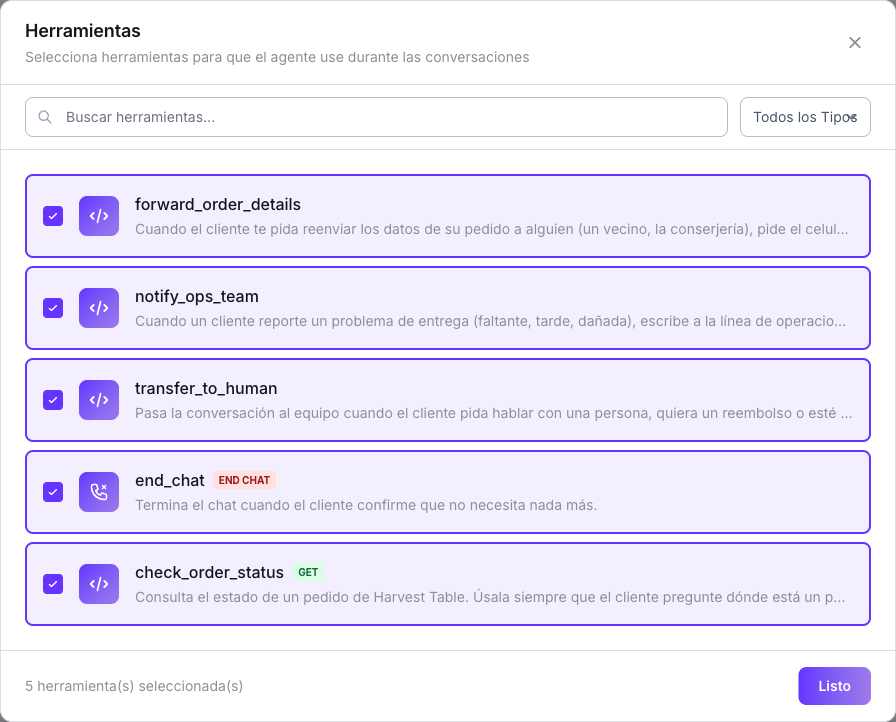Click the subtitle 'Selecciona herramientas para que...'
896x722 pixels.
click(277, 57)
